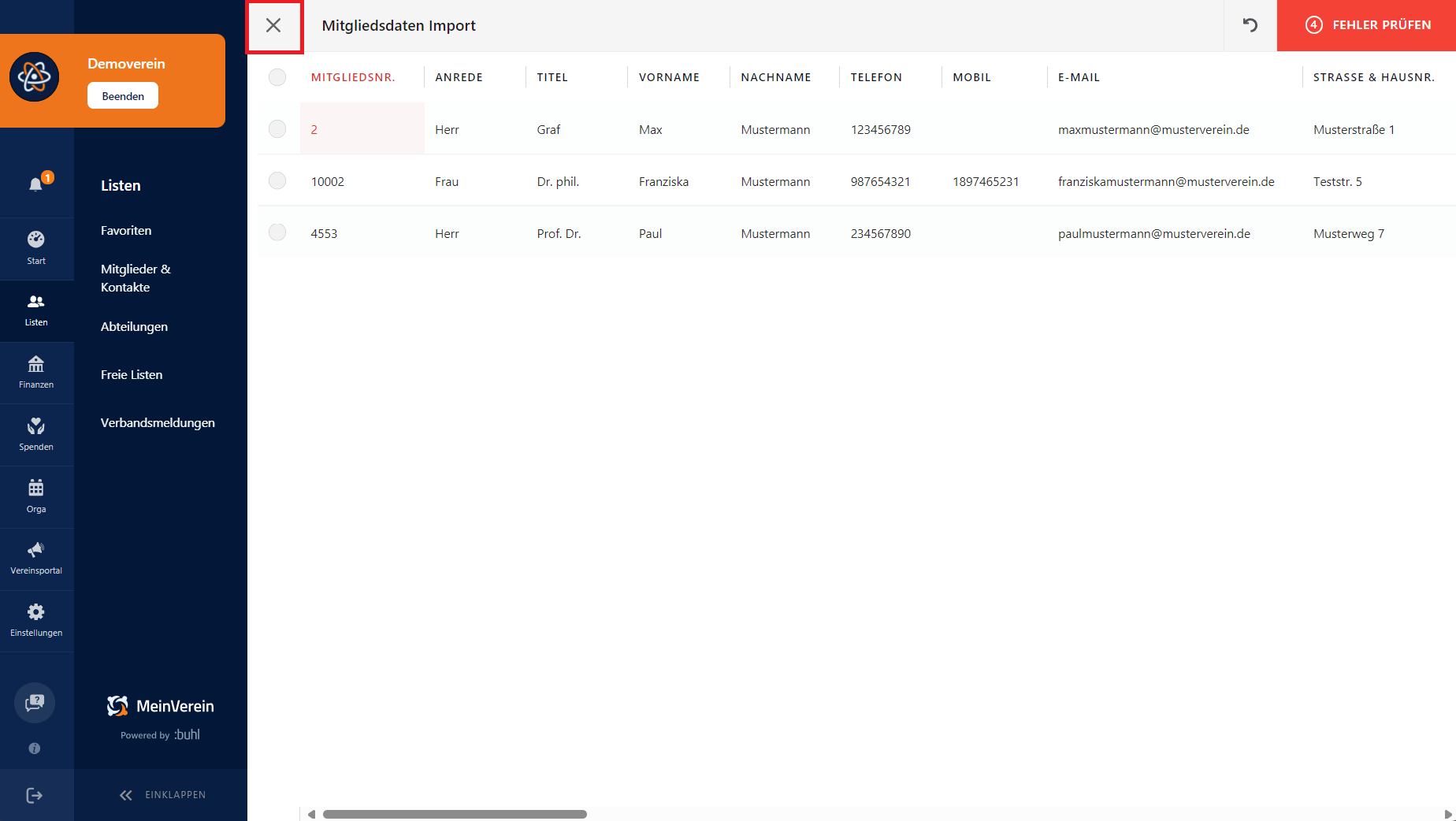Click the logout icon
The width and height of the screenshot is (1456, 821).
(35, 795)
